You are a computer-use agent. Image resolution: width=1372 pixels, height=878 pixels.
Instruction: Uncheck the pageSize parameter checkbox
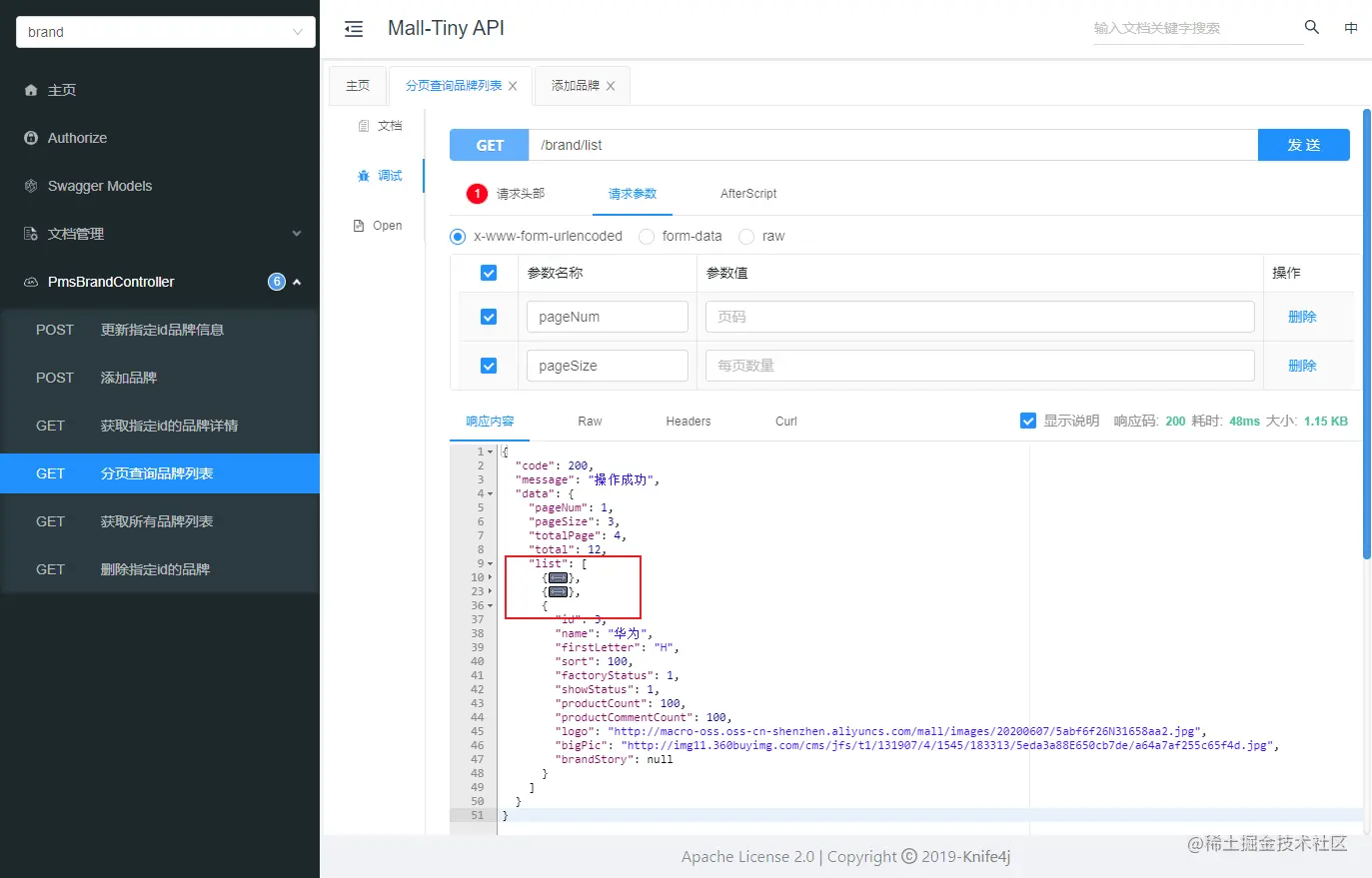pos(489,366)
